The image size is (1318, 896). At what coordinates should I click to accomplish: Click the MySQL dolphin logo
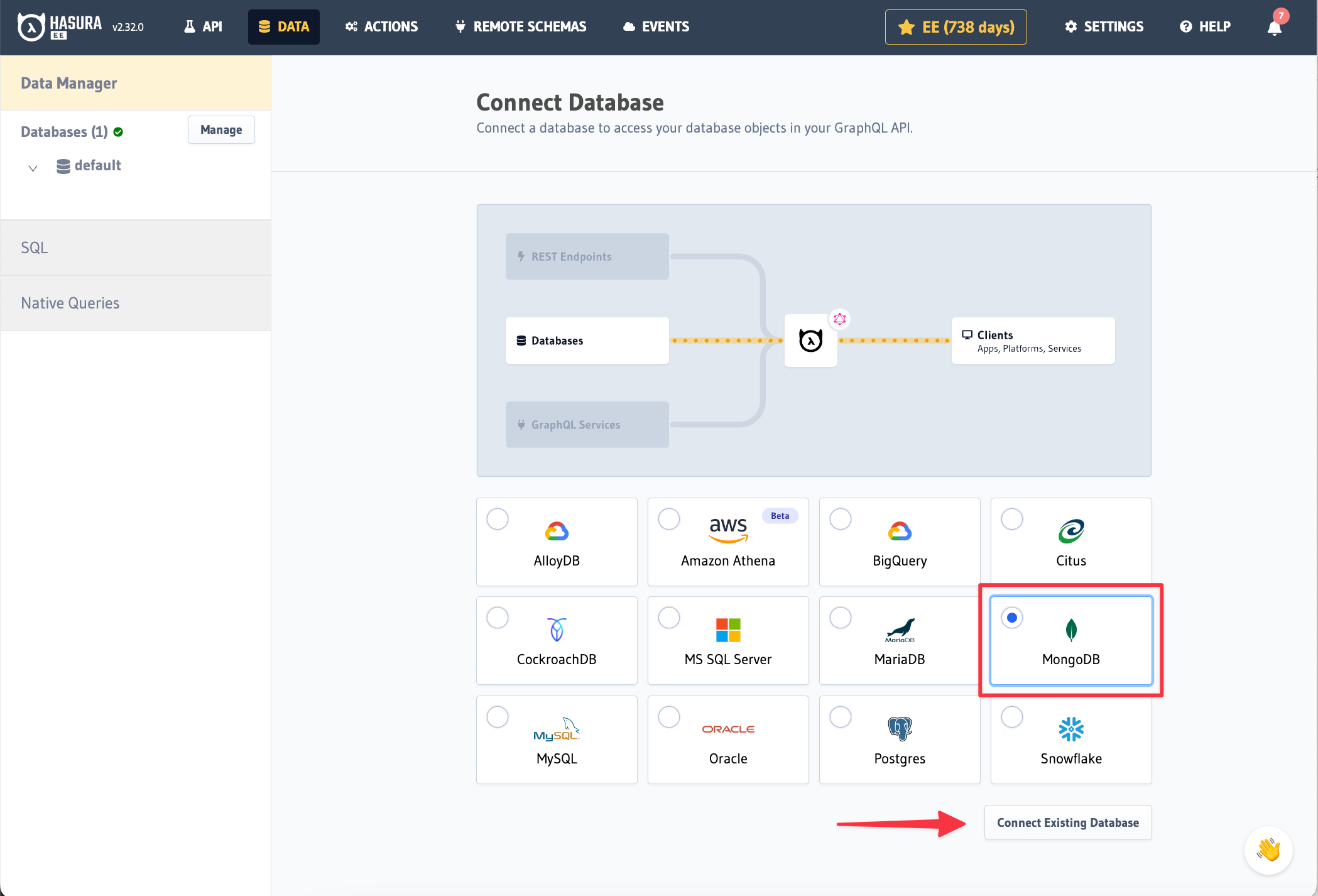557,729
